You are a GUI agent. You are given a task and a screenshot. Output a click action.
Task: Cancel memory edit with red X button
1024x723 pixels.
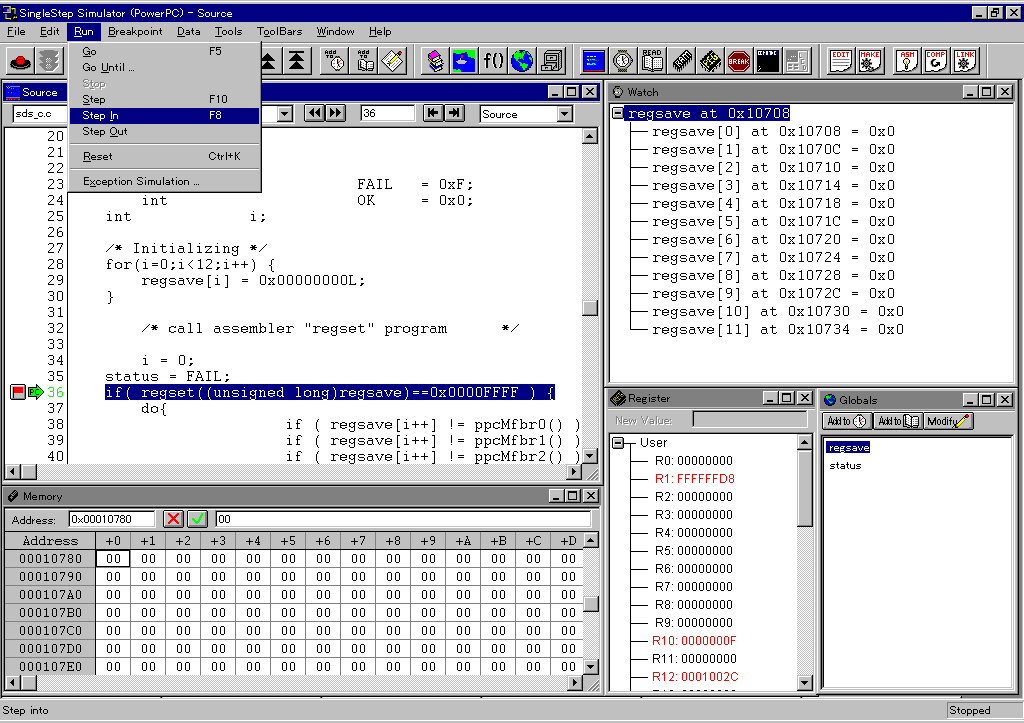(173, 519)
